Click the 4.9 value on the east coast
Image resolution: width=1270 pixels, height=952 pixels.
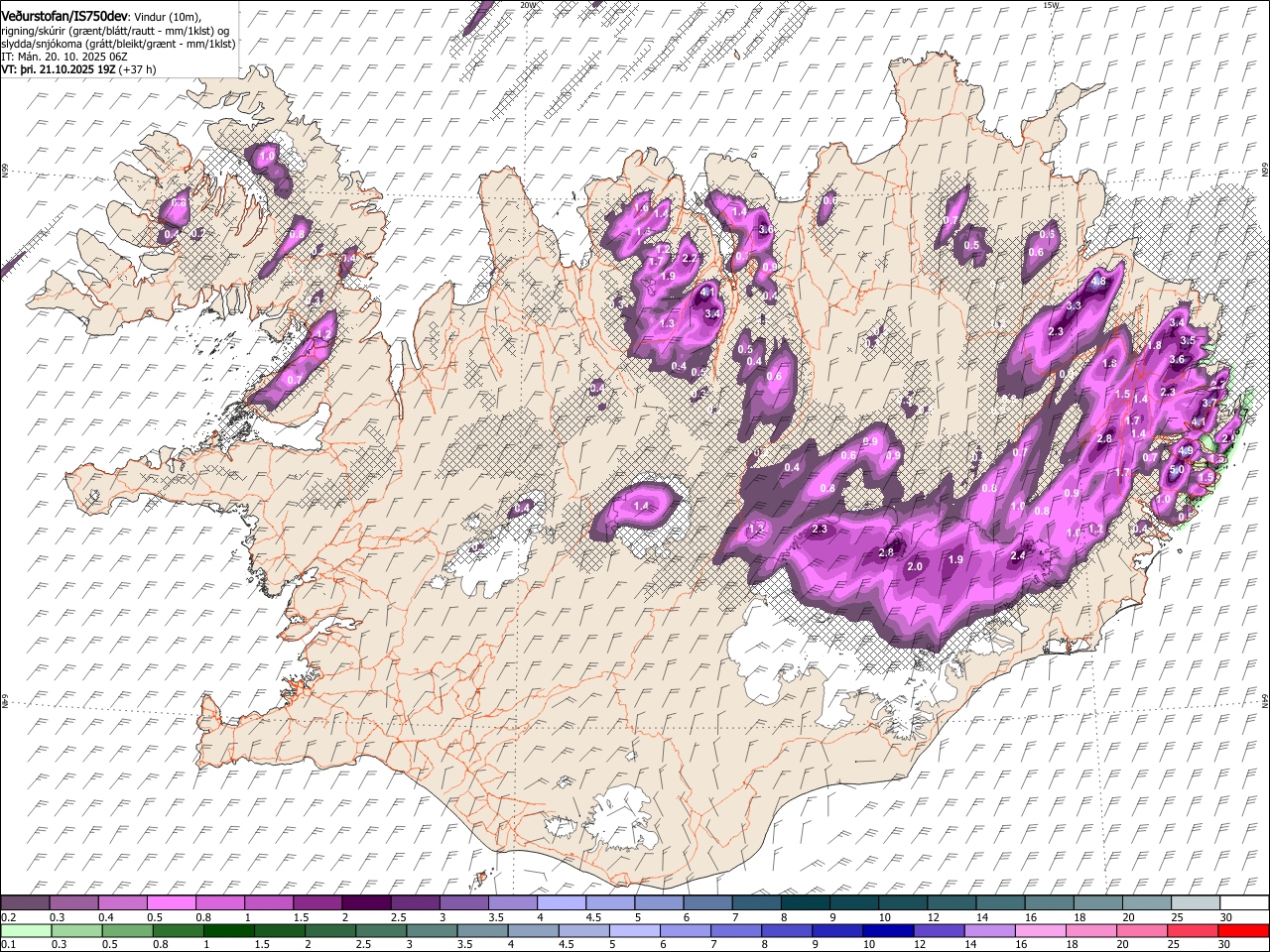click(1185, 451)
